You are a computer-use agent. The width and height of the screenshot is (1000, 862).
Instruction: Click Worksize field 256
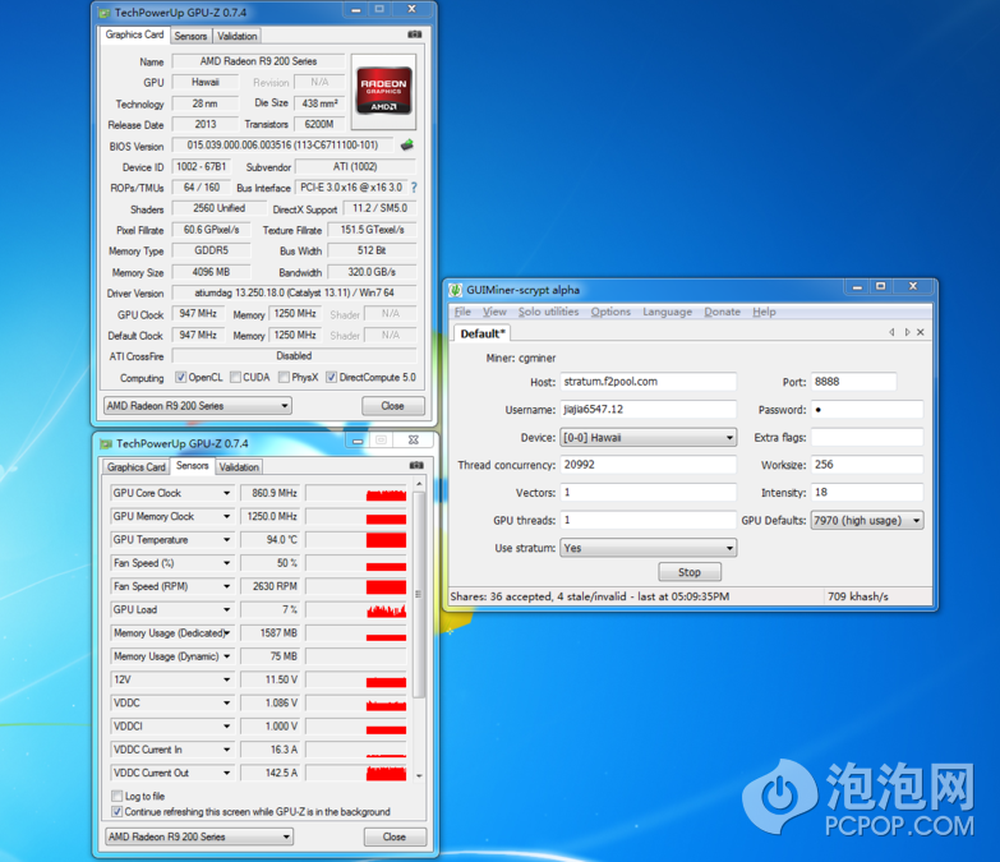[867, 465]
